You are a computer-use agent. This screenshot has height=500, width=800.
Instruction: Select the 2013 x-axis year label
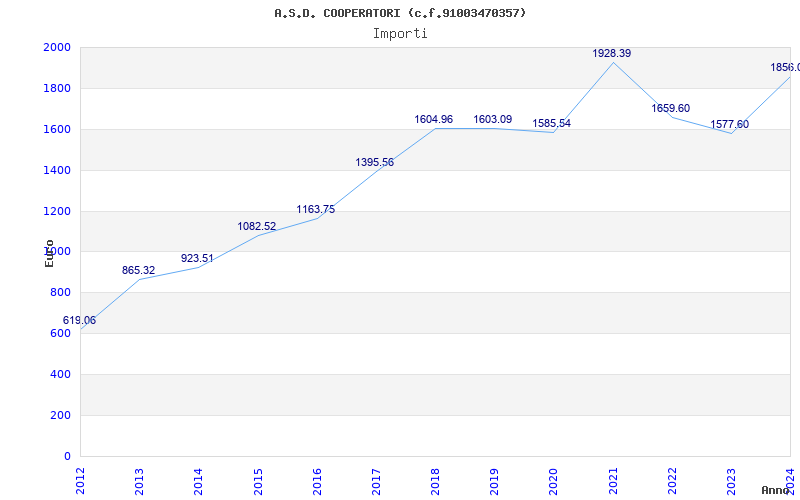tap(139, 479)
